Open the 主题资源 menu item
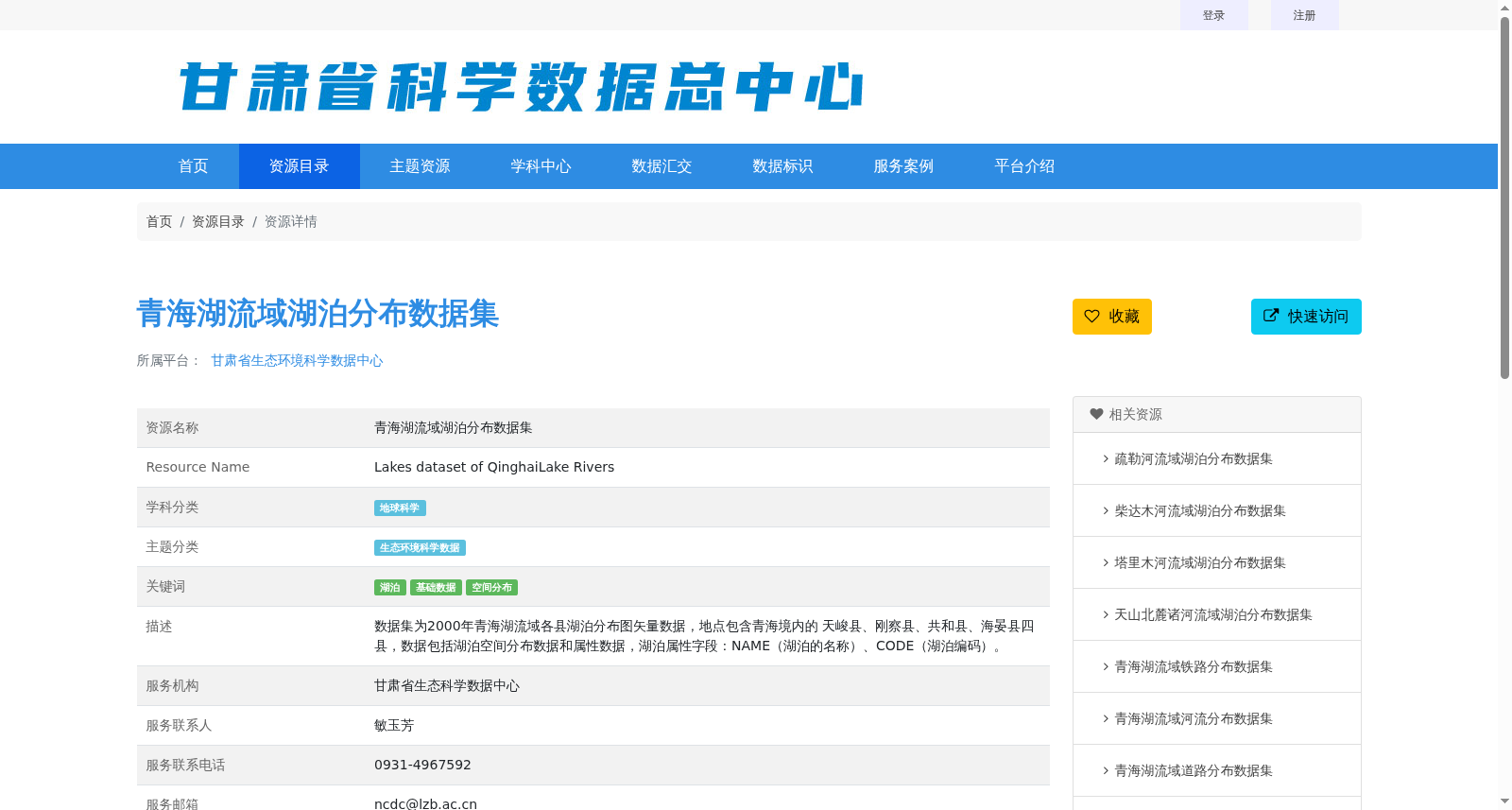 pos(421,166)
